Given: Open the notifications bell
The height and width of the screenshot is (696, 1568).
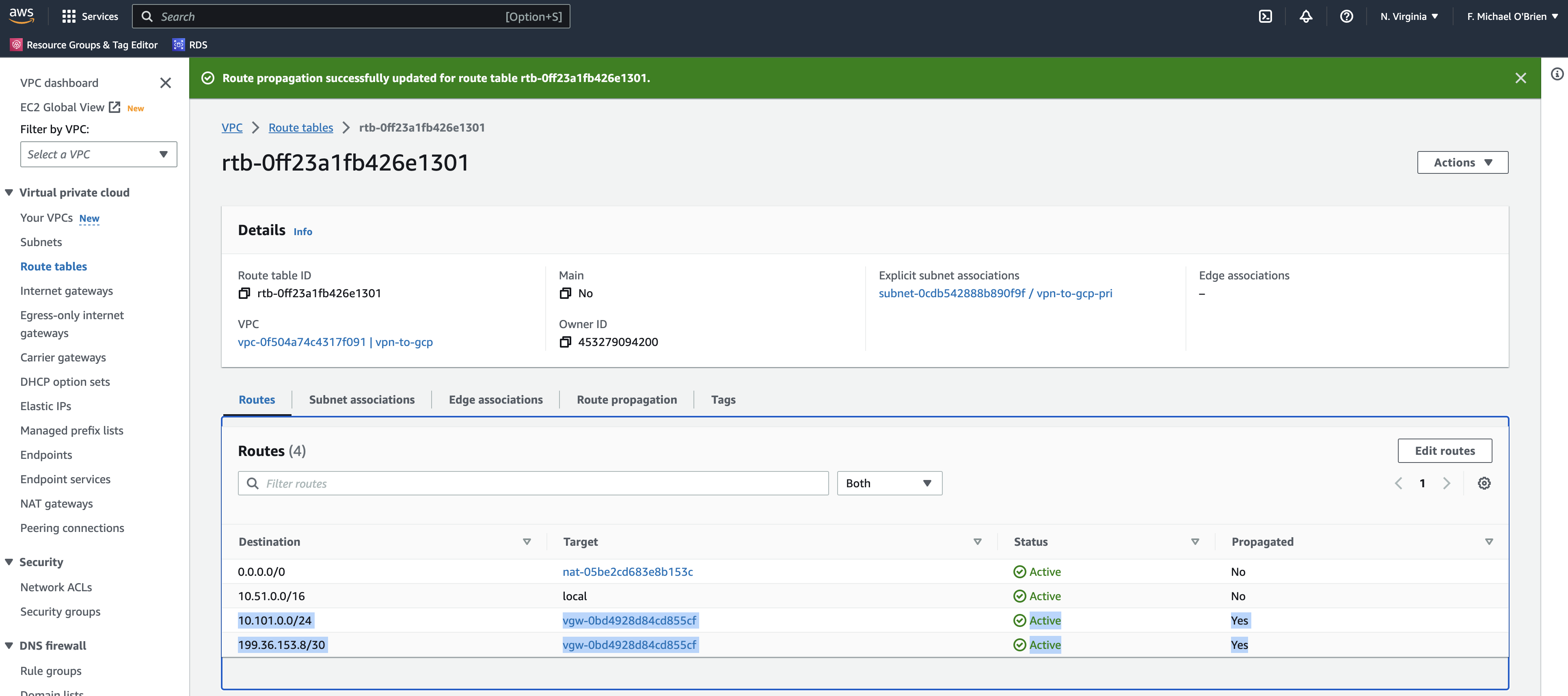Looking at the screenshot, I should 1306,16.
